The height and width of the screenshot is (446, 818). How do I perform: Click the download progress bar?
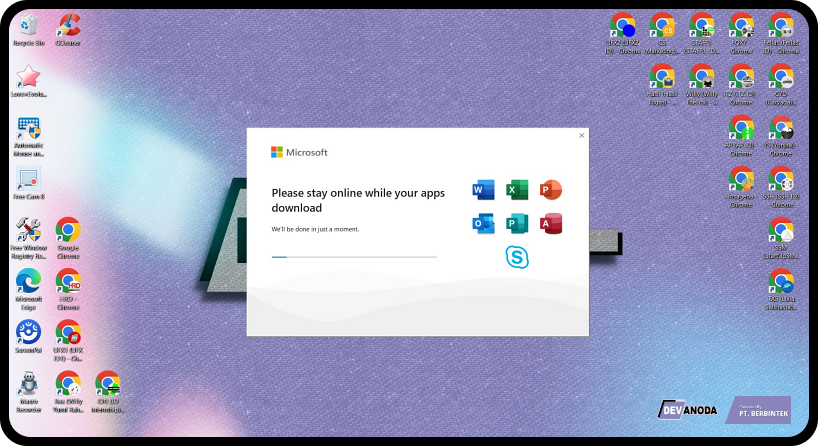pyautogui.click(x=354, y=257)
